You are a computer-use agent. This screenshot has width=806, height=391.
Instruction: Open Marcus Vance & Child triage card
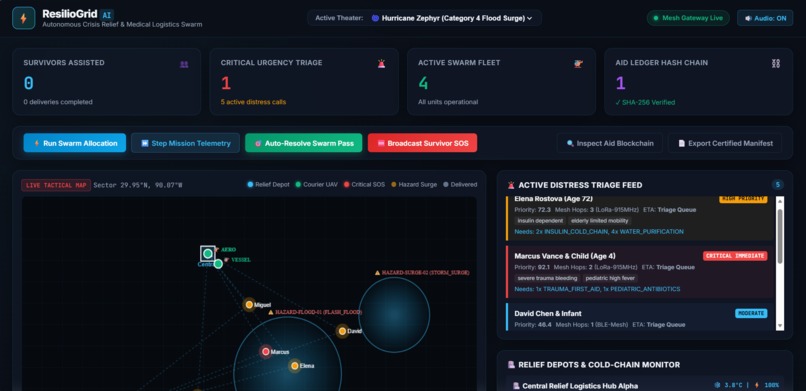point(640,272)
